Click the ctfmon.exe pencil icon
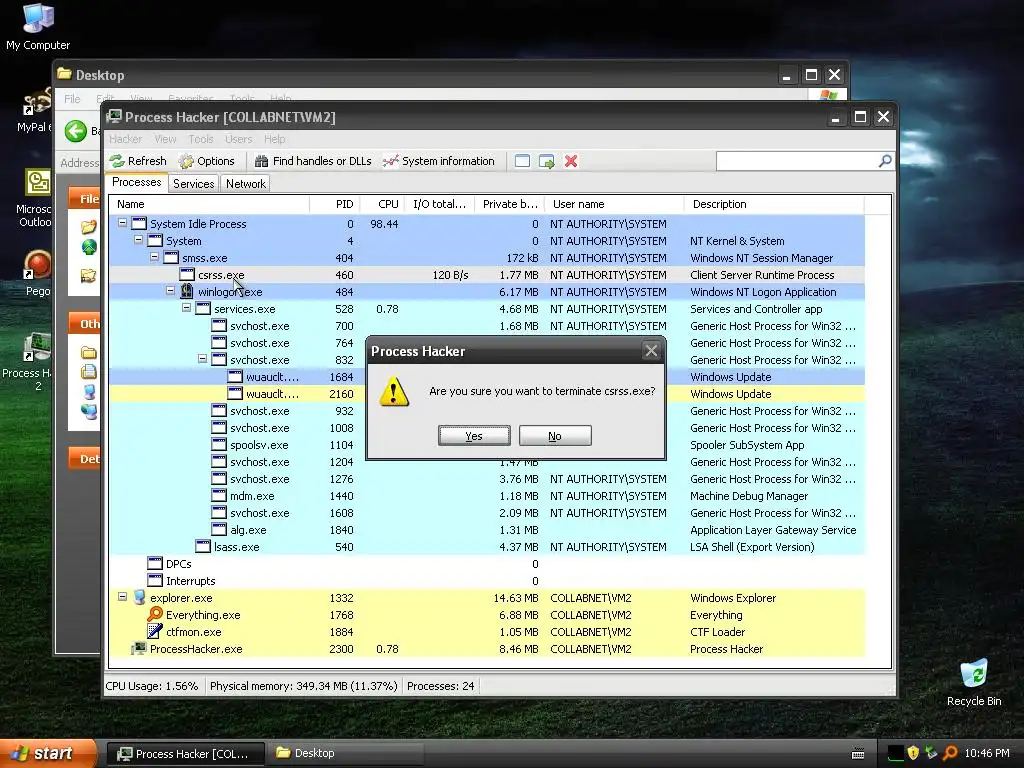 click(x=155, y=631)
